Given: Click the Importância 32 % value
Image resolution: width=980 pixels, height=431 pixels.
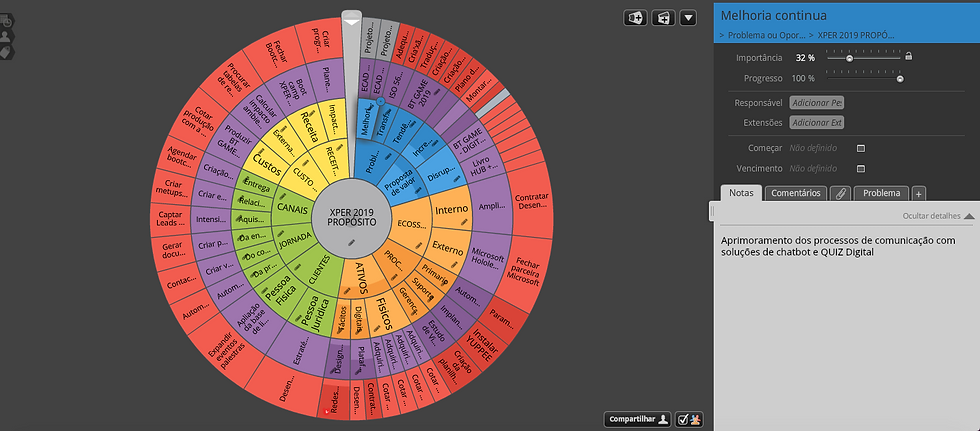Looking at the screenshot, I should pos(805,57).
